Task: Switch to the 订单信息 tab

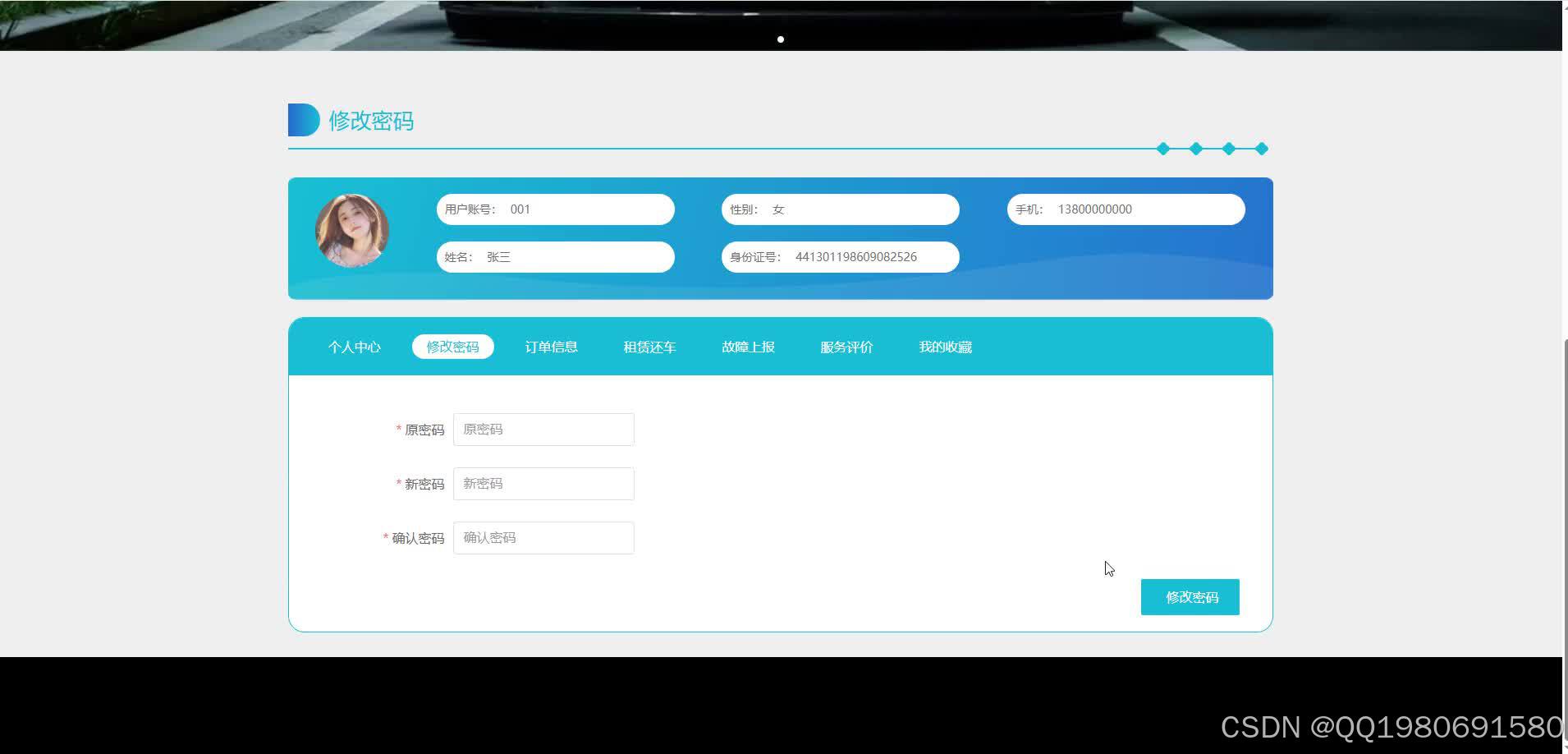Action: pyautogui.click(x=551, y=347)
